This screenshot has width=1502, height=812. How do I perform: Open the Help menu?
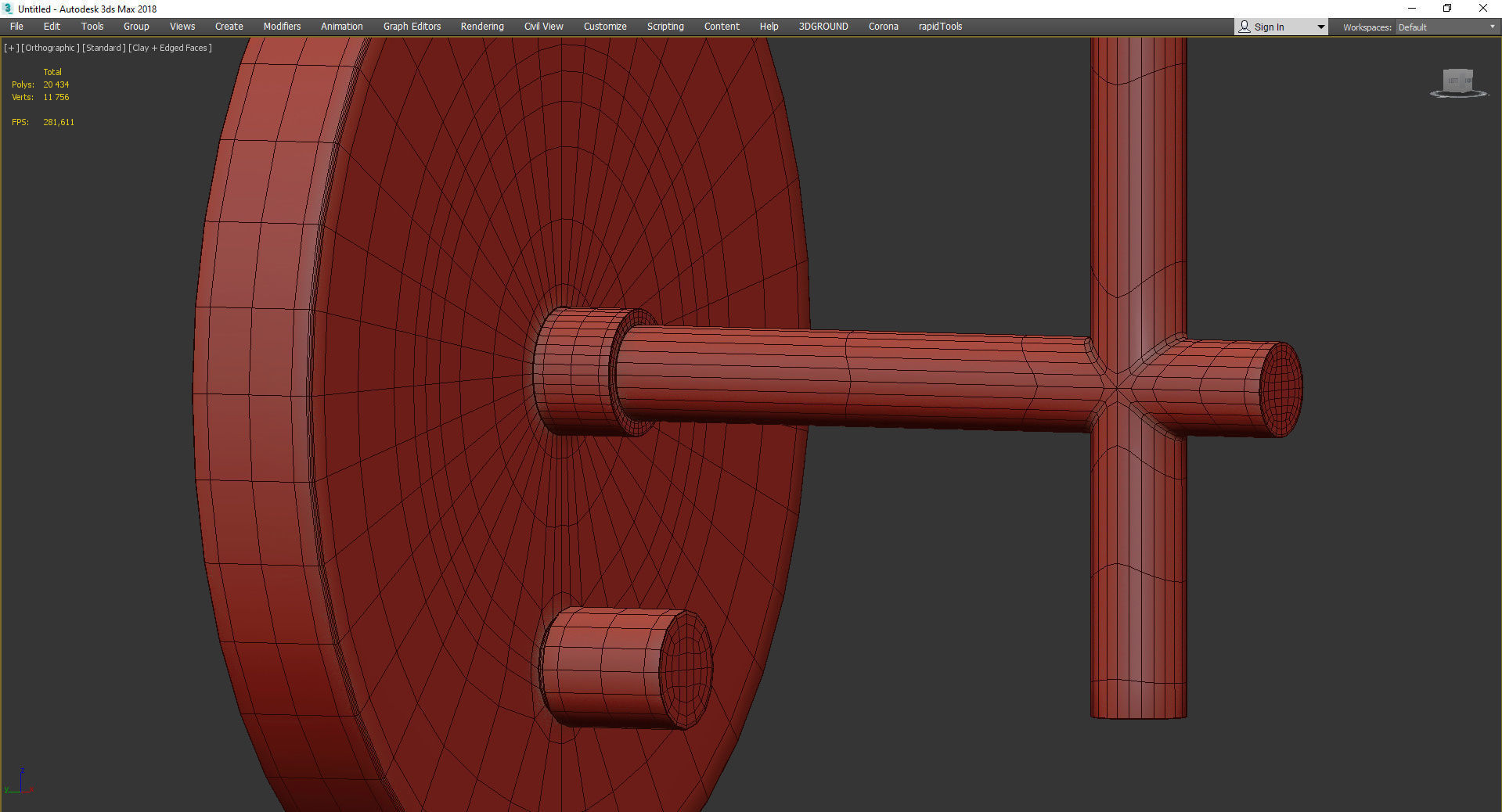point(769,27)
